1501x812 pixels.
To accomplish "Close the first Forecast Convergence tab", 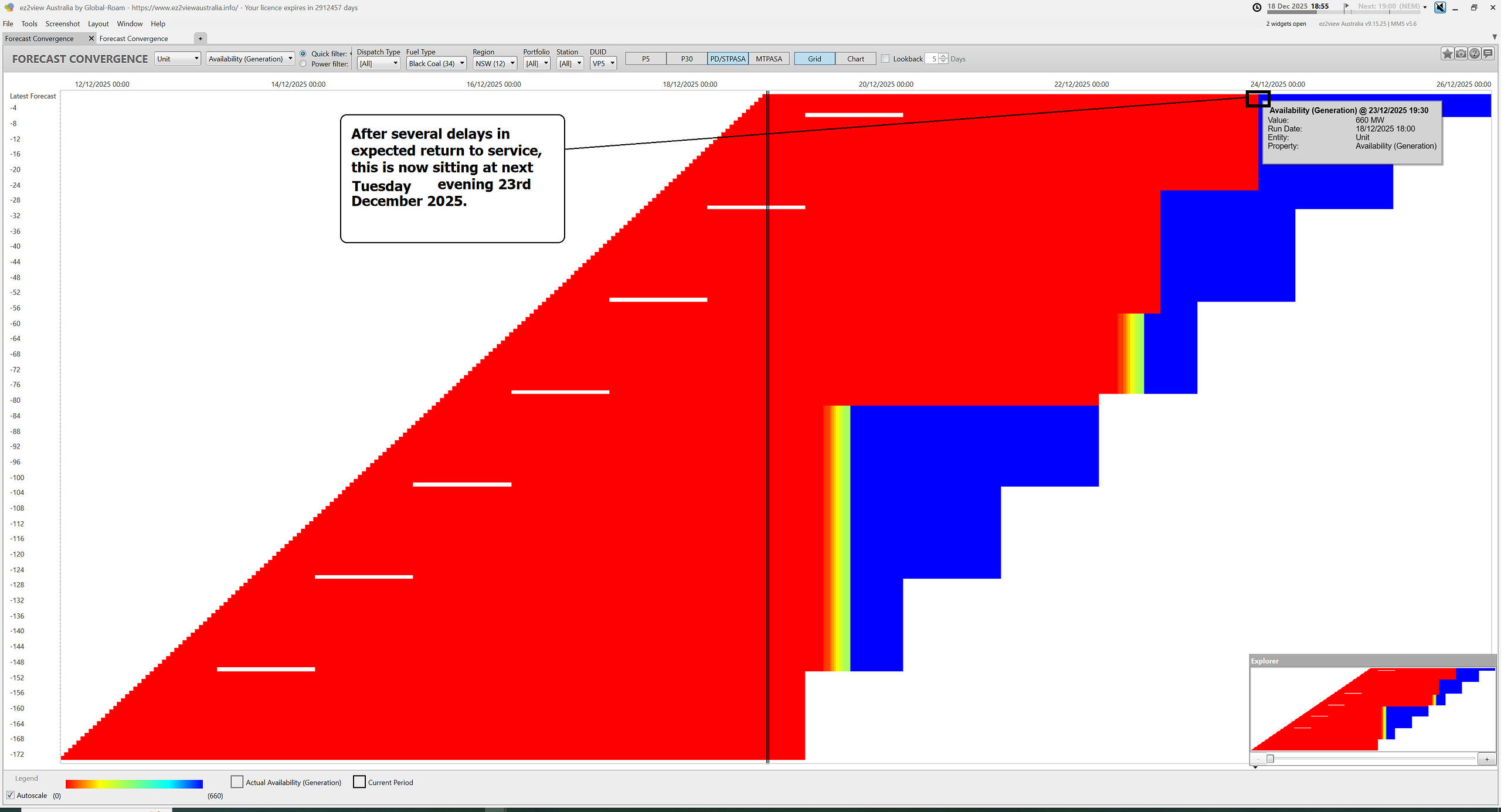I will point(91,39).
